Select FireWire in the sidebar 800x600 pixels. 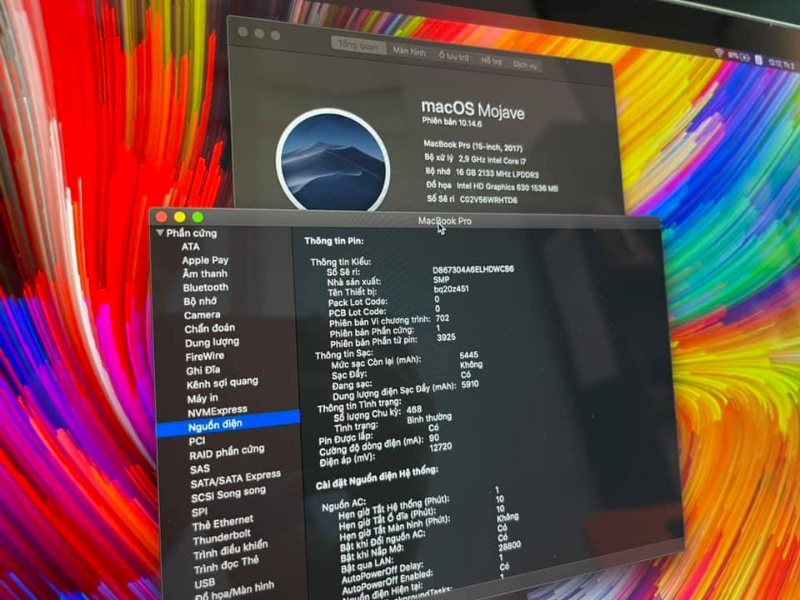point(205,356)
